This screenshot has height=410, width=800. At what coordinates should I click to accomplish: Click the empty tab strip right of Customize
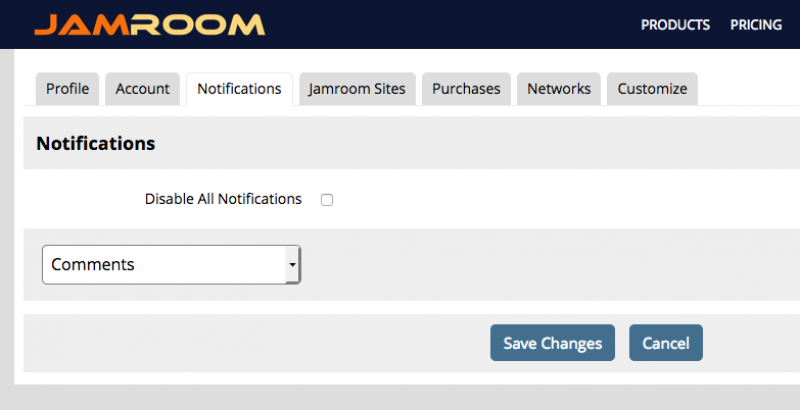748,89
